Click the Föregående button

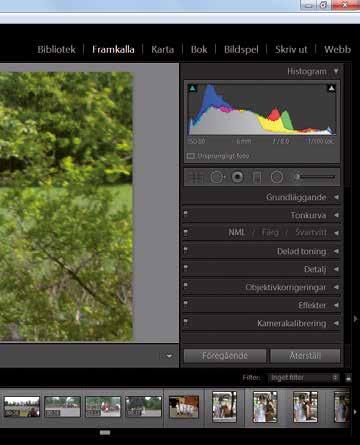[225, 356]
